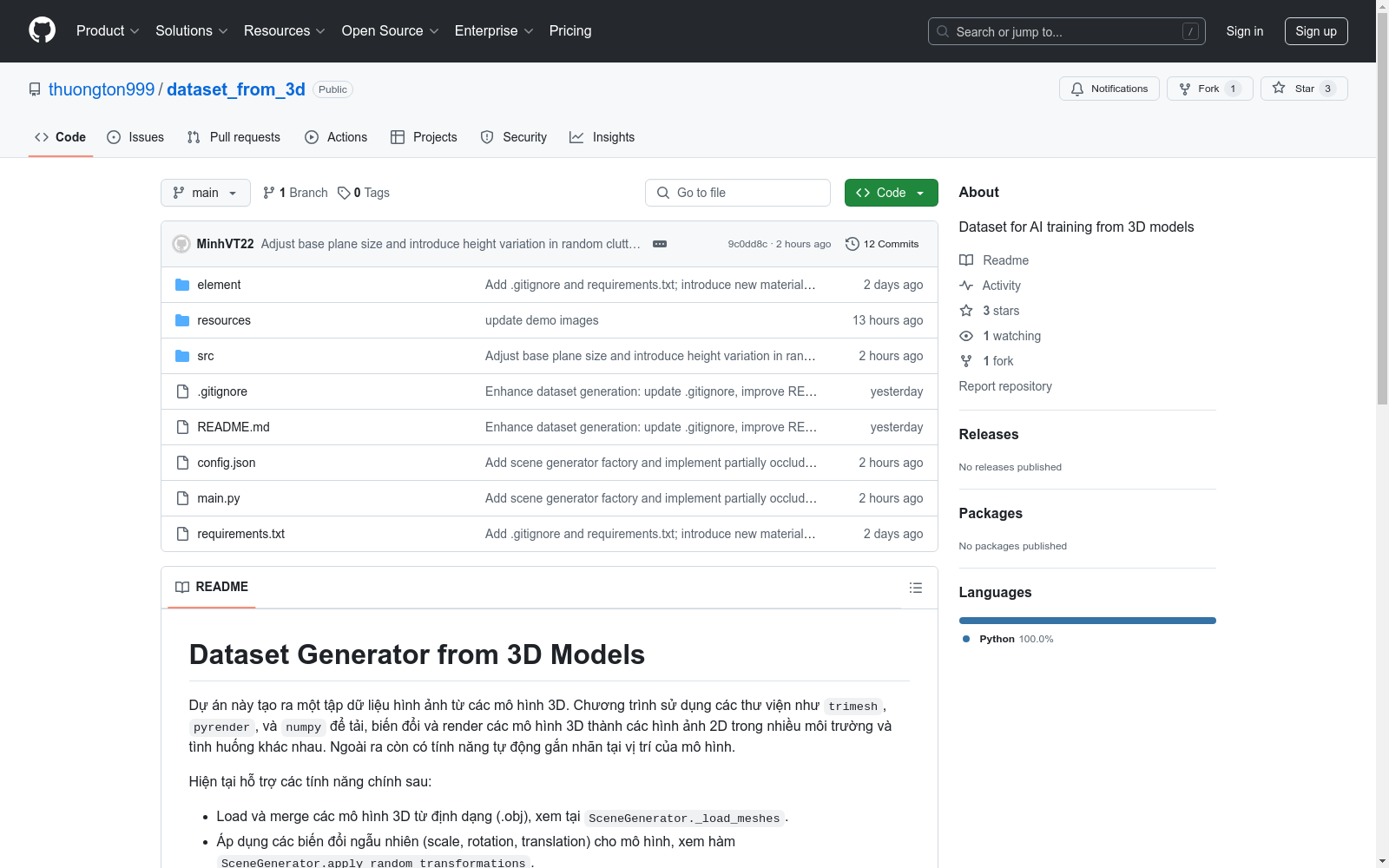The height and width of the screenshot is (868, 1389).
Task: Open the Solutions dropdown menu
Action: coord(192,30)
